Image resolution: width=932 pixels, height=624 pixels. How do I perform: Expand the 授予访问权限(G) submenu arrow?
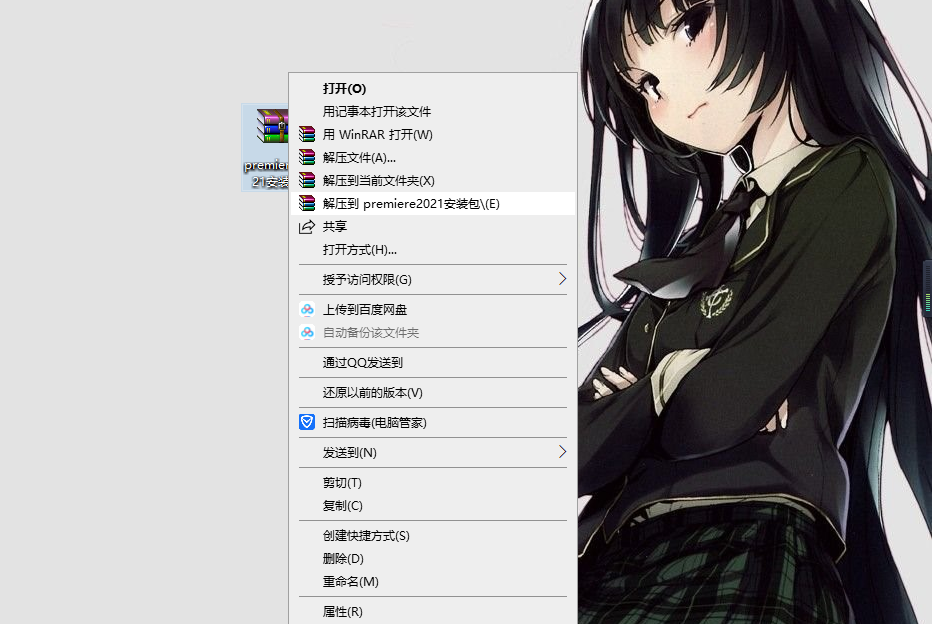point(562,279)
